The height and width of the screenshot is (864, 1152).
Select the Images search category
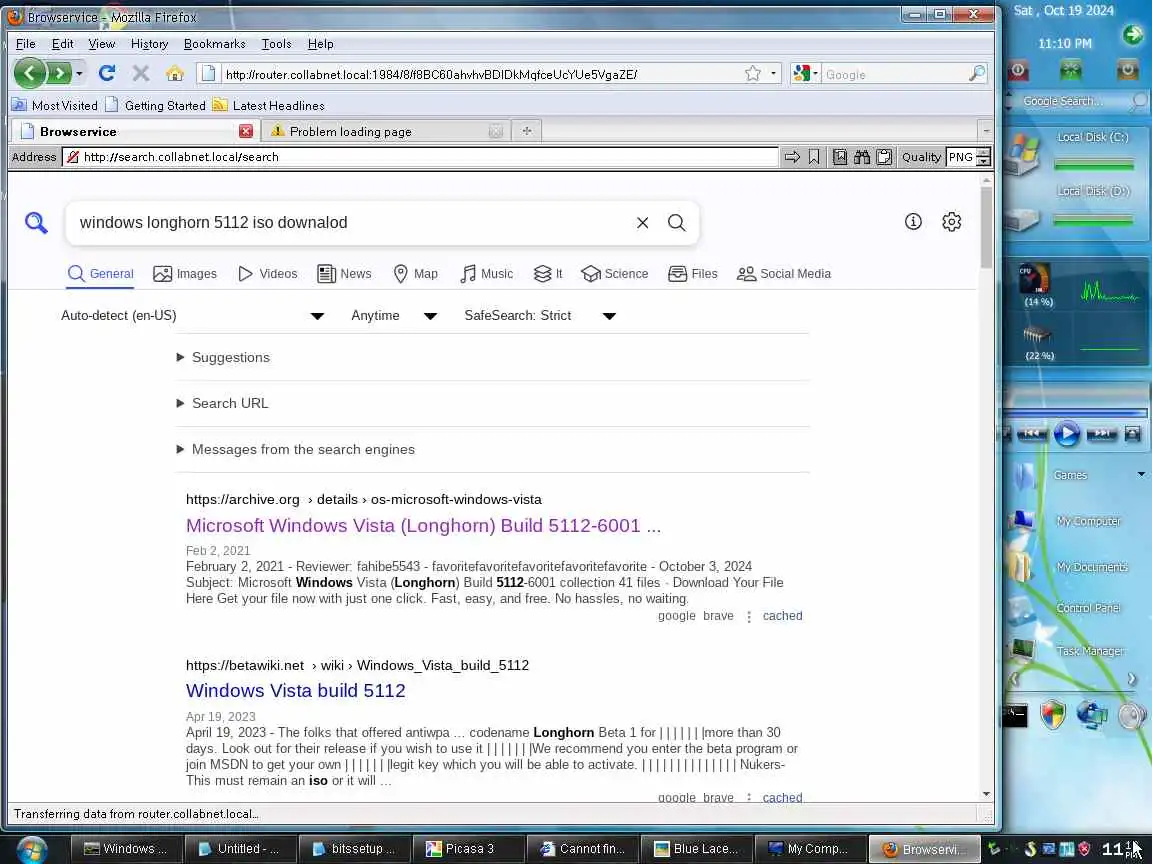(185, 274)
